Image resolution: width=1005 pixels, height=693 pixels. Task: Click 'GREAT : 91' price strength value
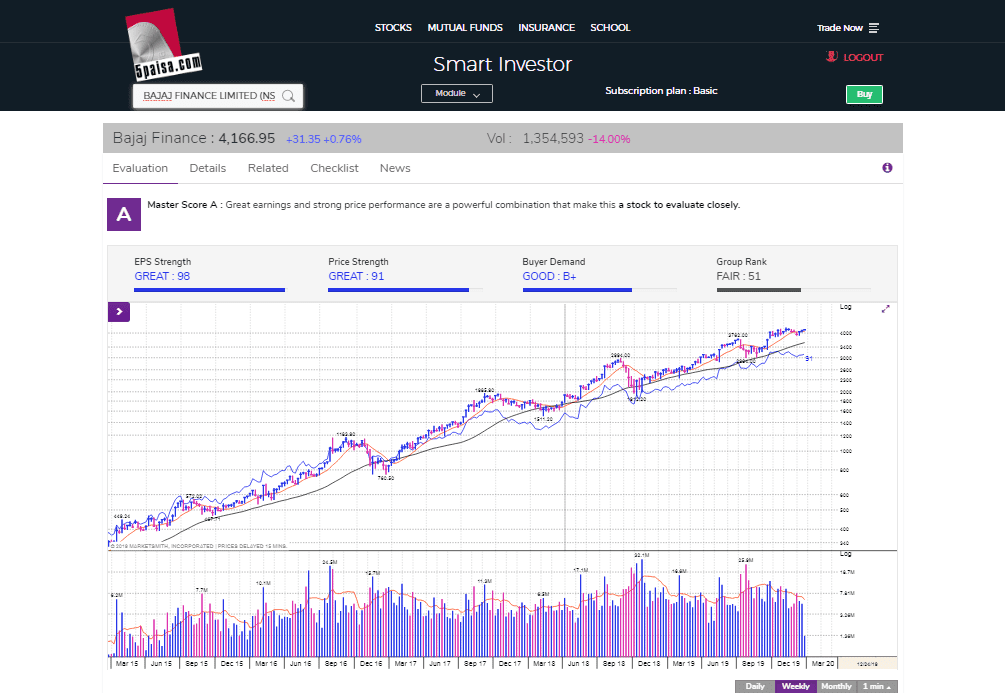point(356,276)
